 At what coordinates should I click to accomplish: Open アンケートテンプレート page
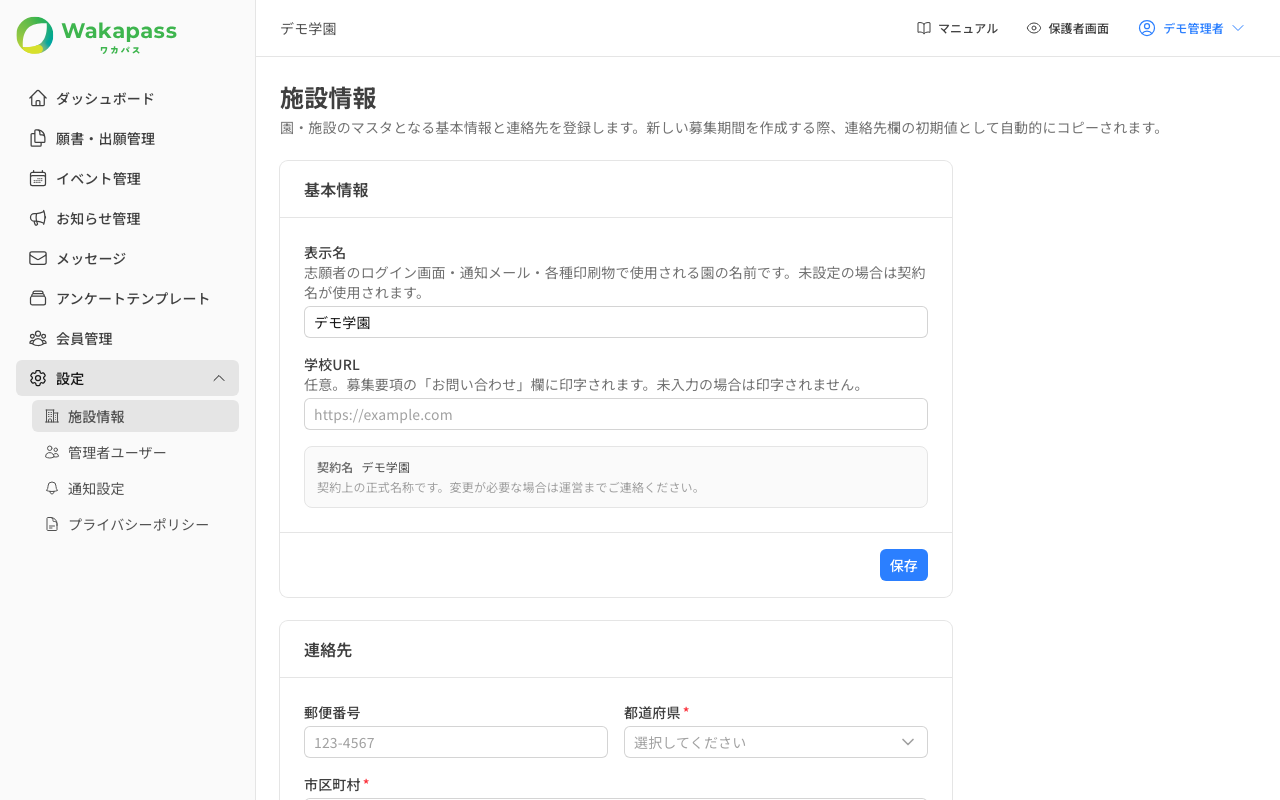click(x=127, y=298)
